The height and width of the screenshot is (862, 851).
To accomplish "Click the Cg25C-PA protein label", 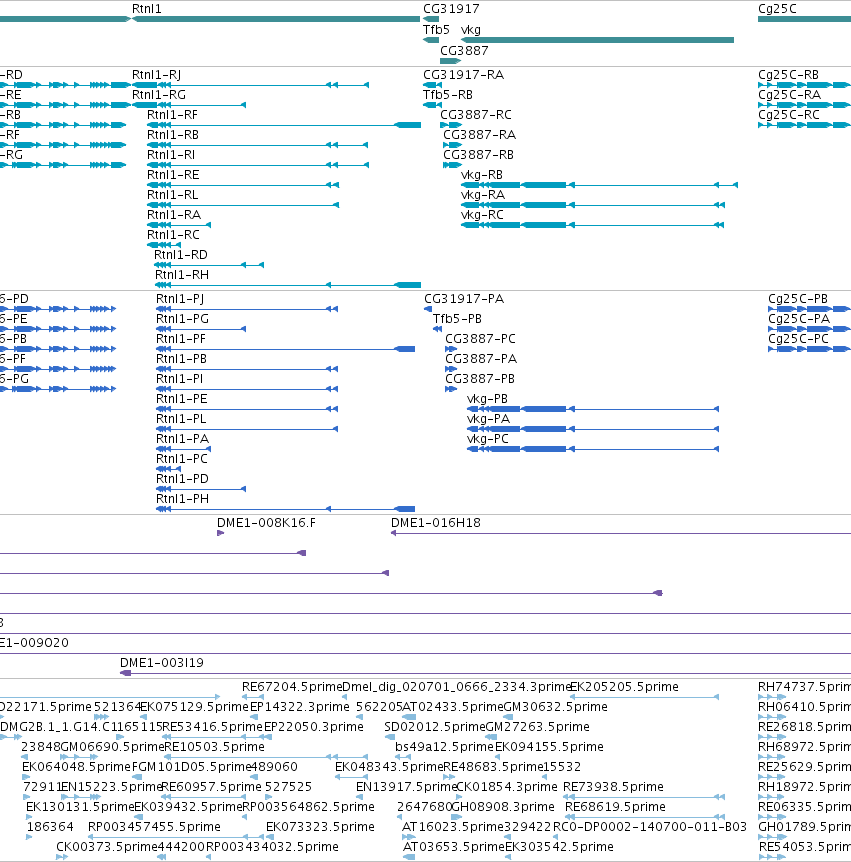I will pyautogui.click(x=799, y=319).
